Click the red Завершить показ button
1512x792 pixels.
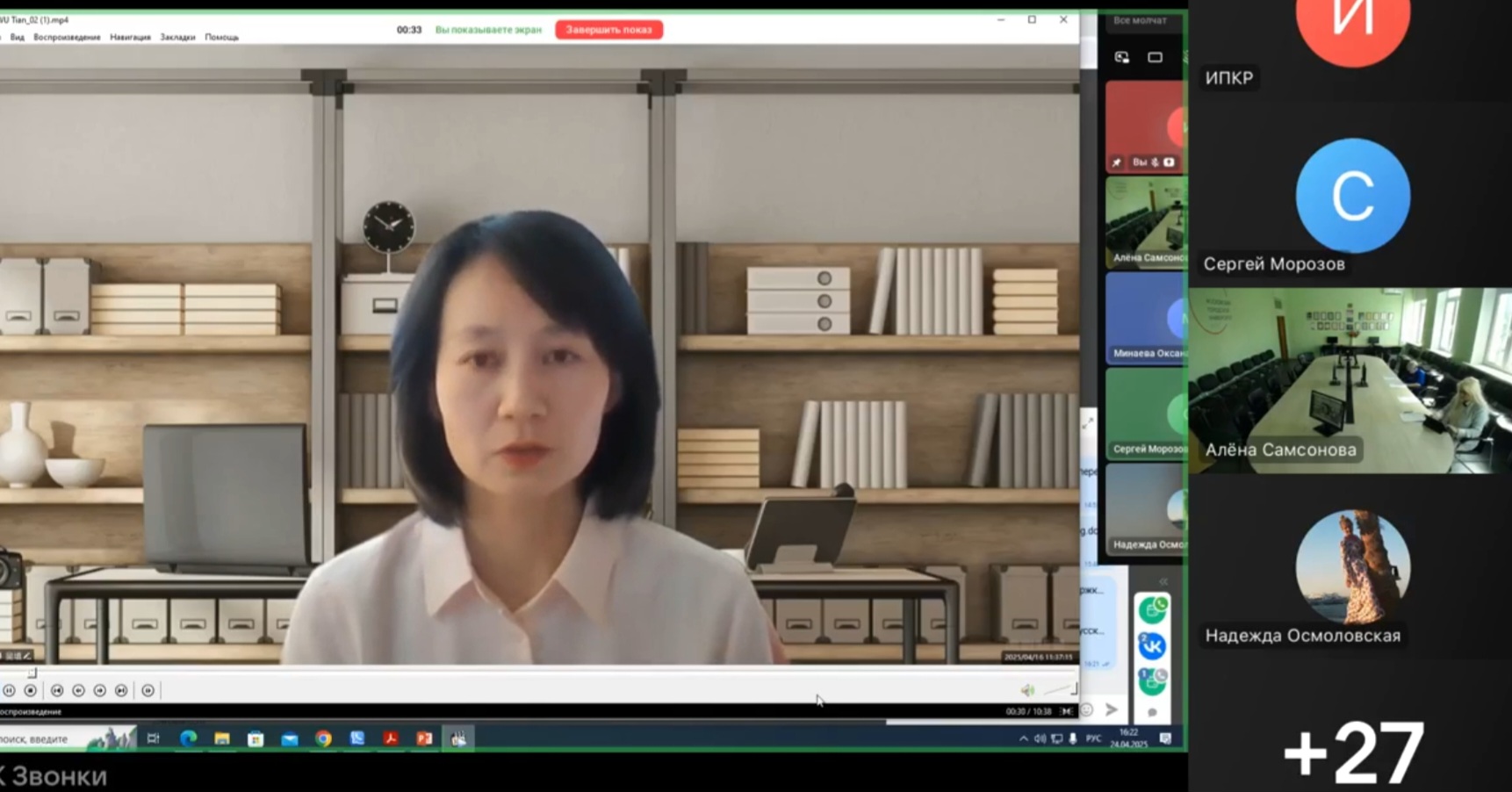[x=608, y=30]
